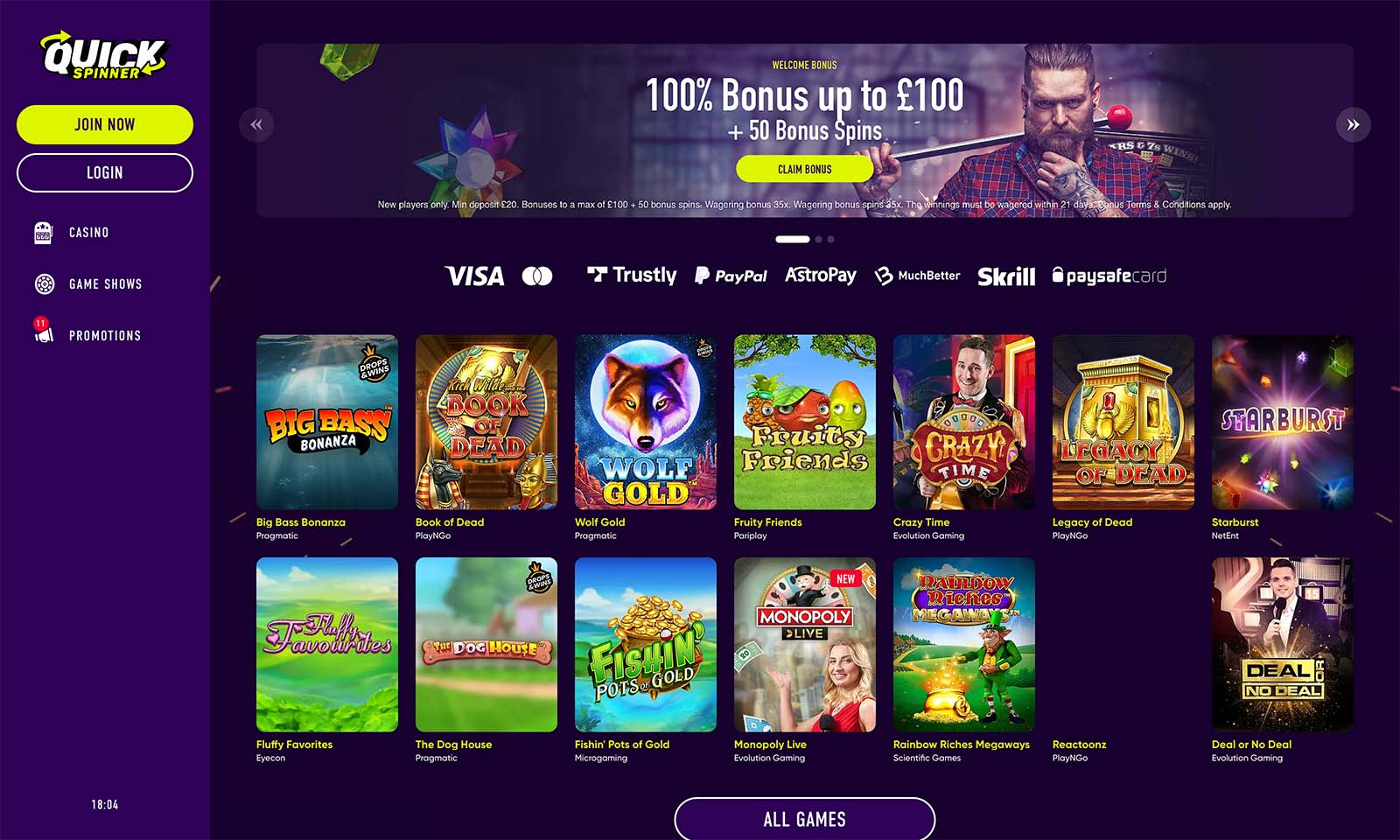
Task: Click the Trustly payment logo
Action: coord(632,276)
